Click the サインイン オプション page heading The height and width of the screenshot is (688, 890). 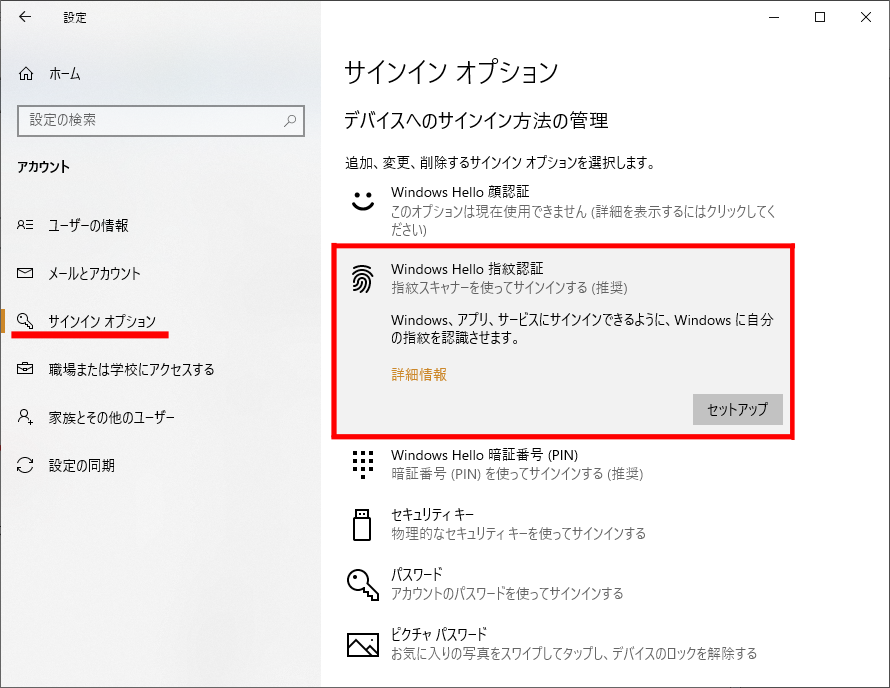[x=451, y=73]
